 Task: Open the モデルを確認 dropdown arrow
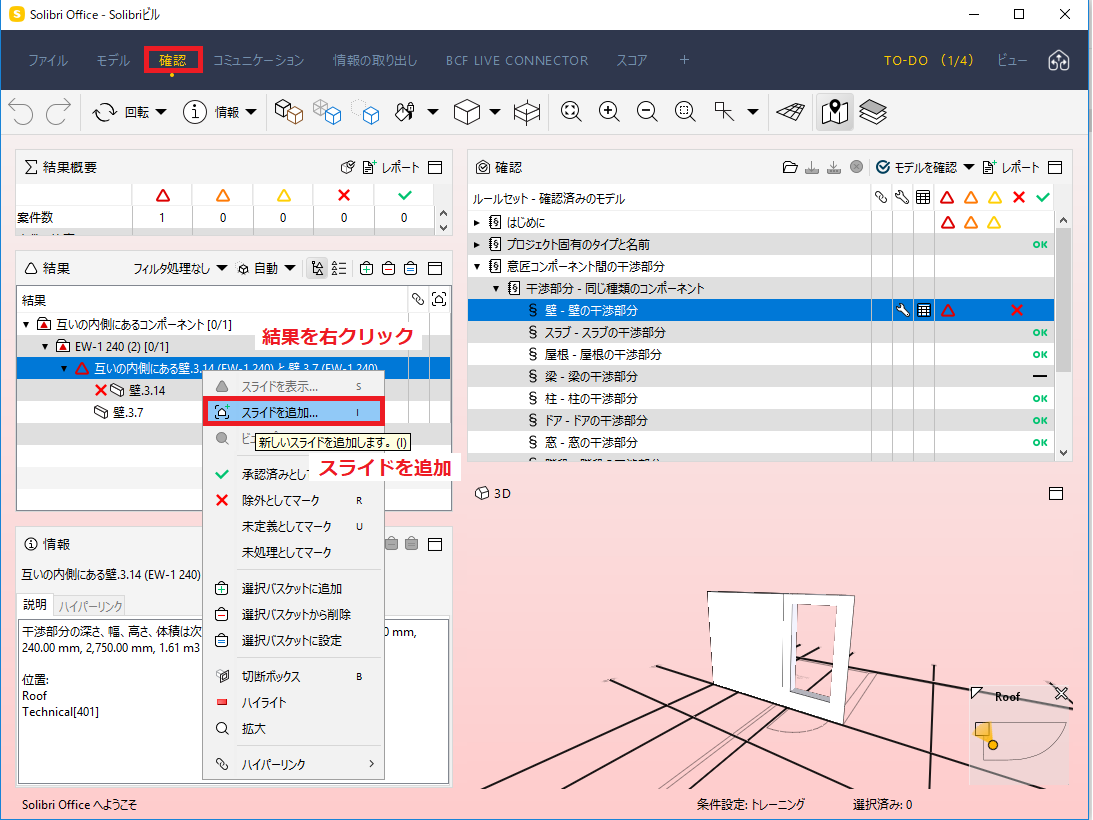click(x=969, y=167)
